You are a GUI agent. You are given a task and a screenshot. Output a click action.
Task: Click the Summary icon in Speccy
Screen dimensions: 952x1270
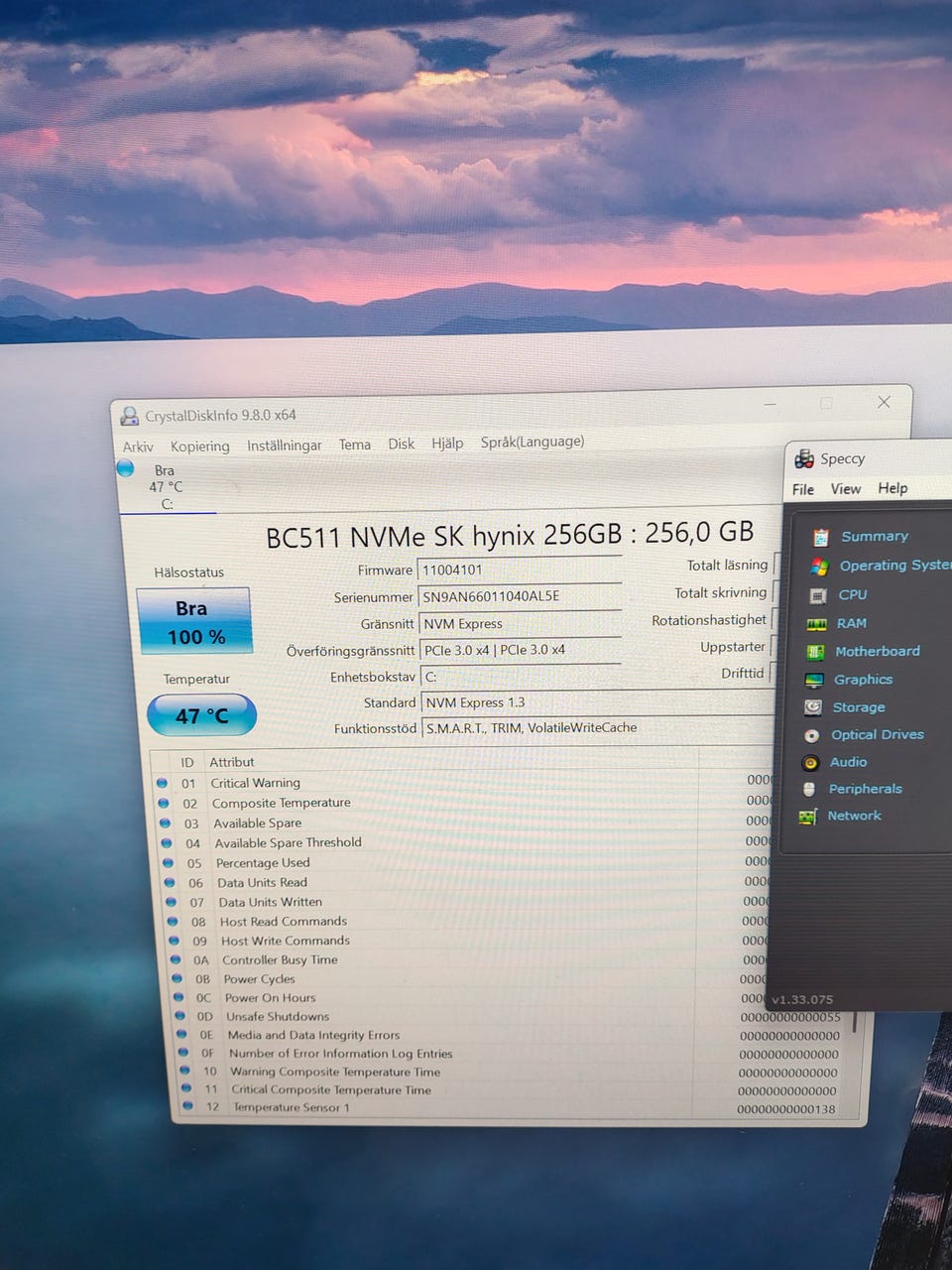(821, 537)
